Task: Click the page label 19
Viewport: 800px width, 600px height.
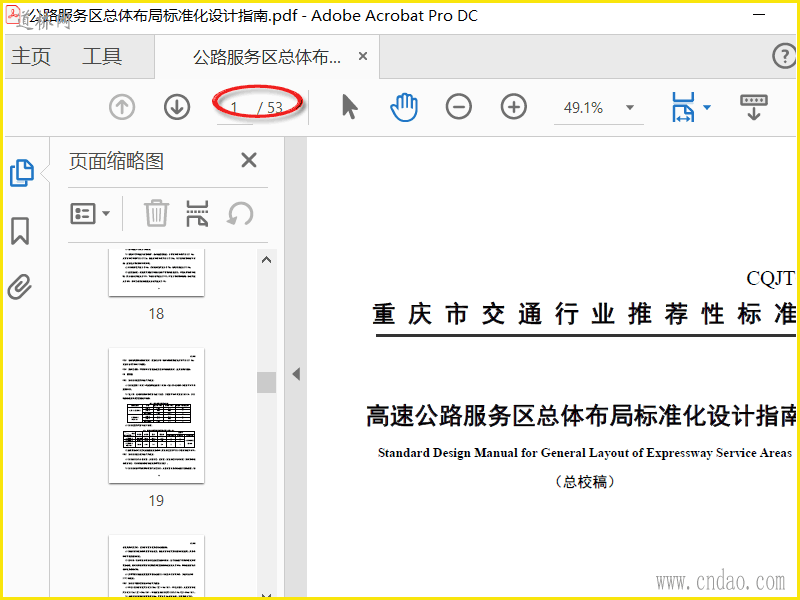Action: [156, 501]
